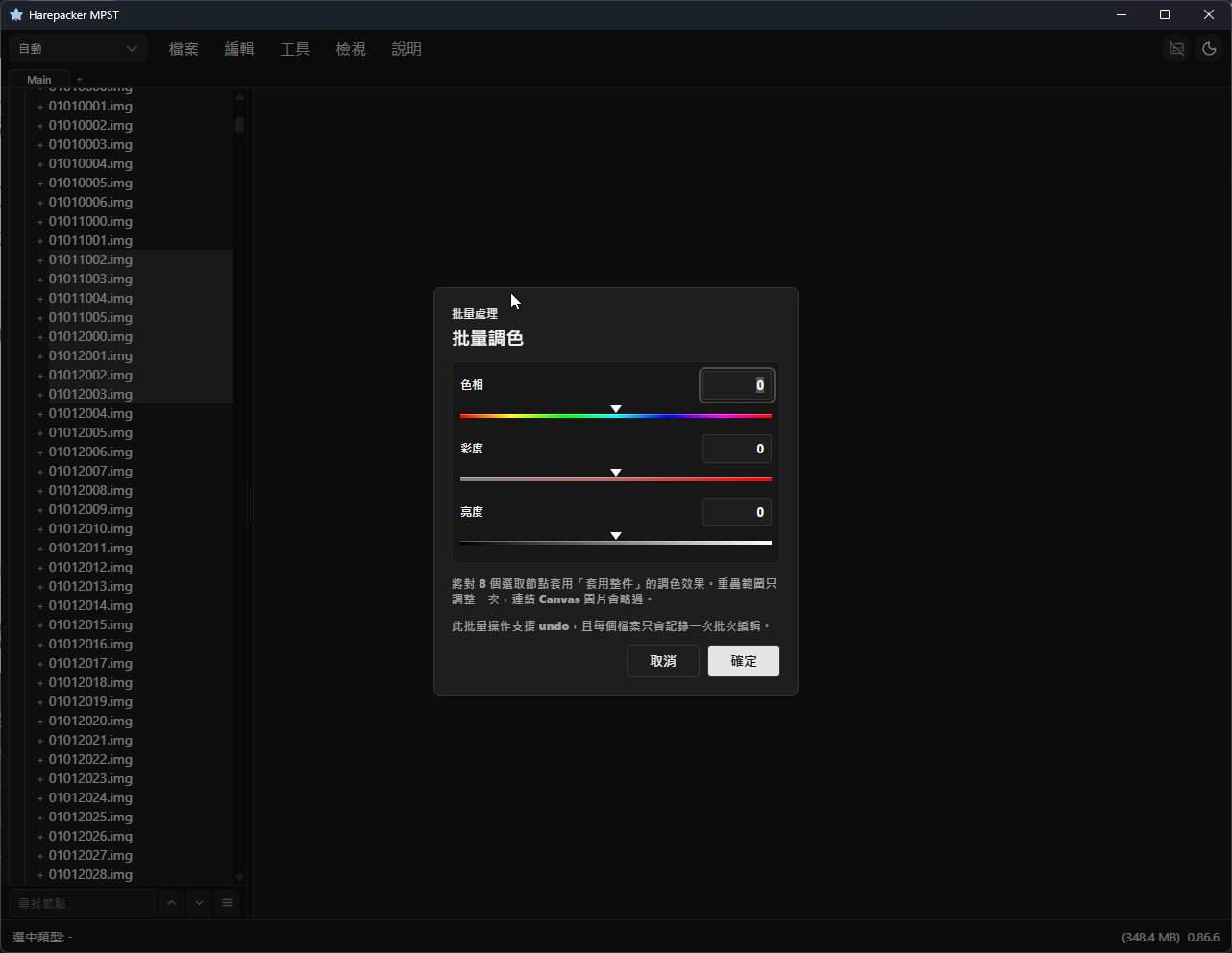Open the 工具 menu

tap(295, 49)
